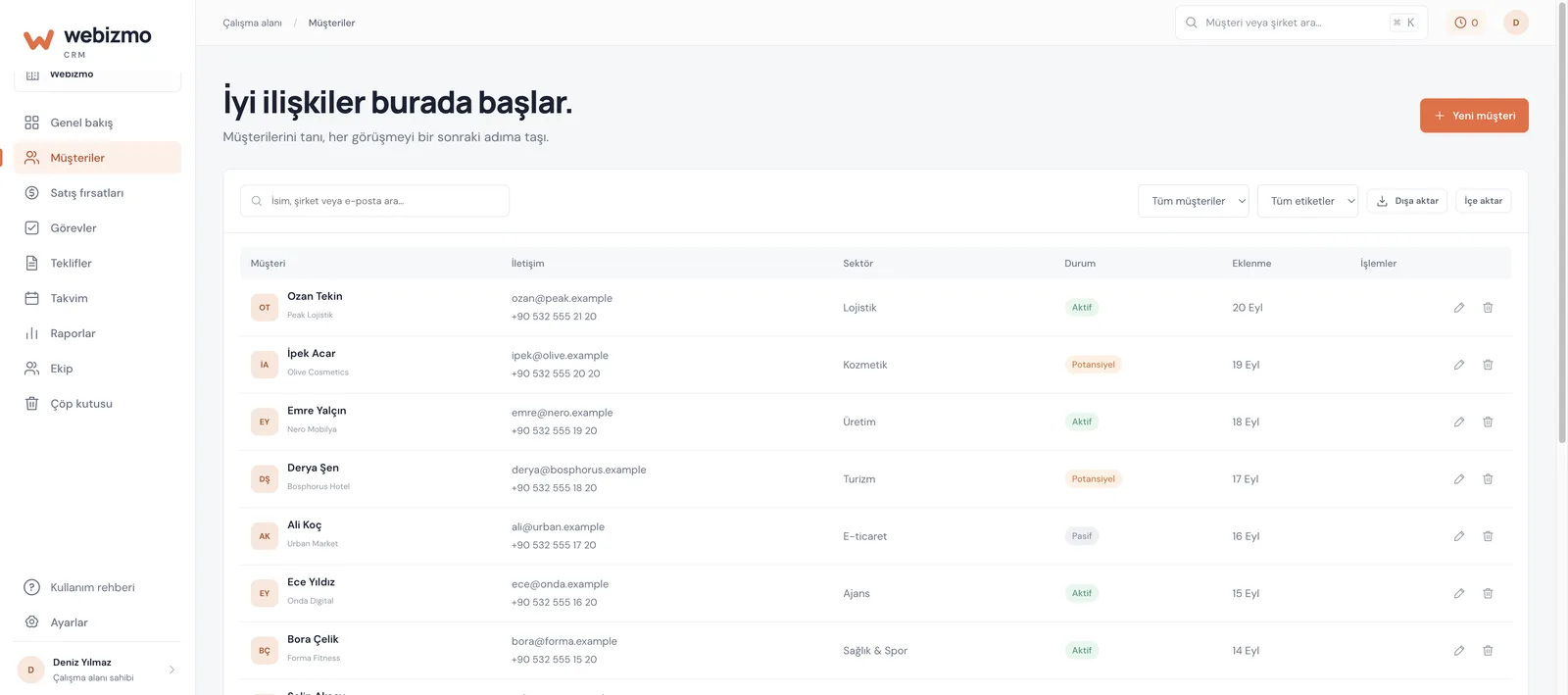Image resolution: width=1568 pixels, height=695 pixels.
Task: Click the webizmo logo
Action: click(x=87, y=40)
